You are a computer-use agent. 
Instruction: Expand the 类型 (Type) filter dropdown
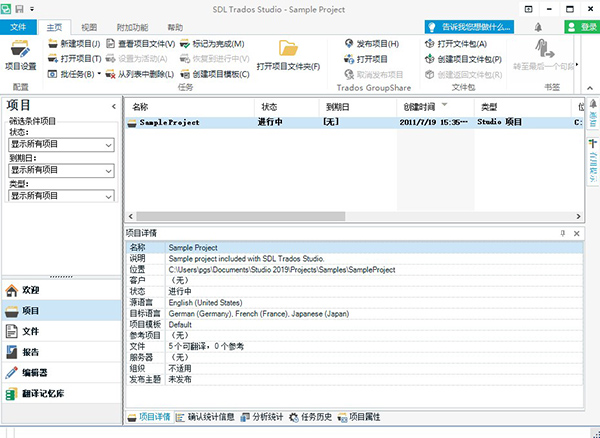coord(108,196)
